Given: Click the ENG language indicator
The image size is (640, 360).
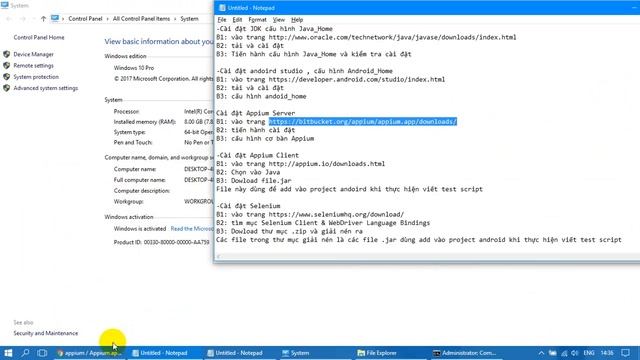Looking at the screenshot, I should (589, 353).
